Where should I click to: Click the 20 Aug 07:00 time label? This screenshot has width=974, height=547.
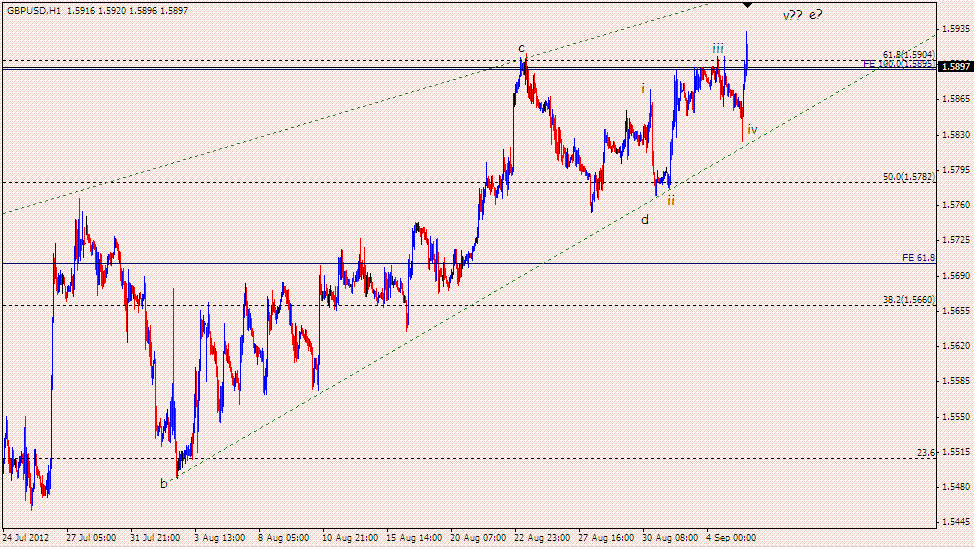478,538
